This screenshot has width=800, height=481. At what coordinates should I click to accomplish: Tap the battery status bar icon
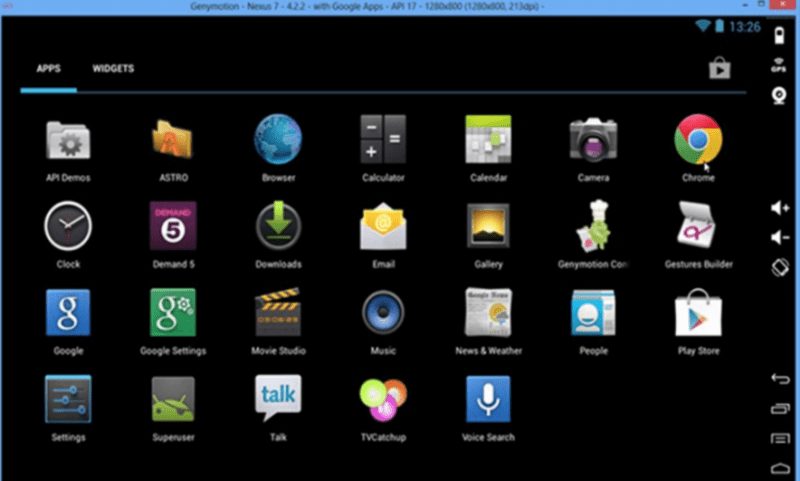coord(719,26)
